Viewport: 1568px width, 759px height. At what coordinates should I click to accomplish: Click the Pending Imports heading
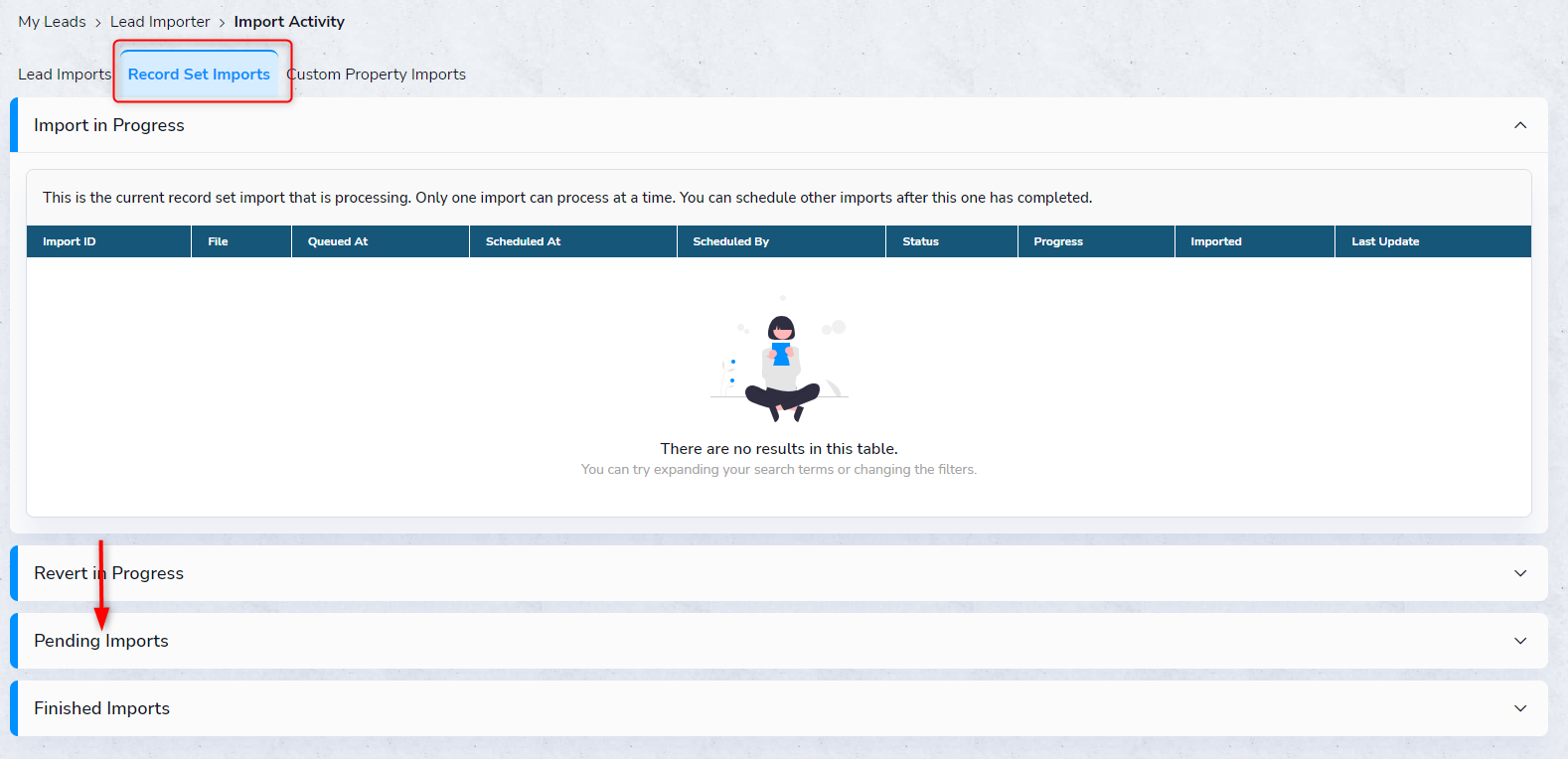click(x=101, y=641)
